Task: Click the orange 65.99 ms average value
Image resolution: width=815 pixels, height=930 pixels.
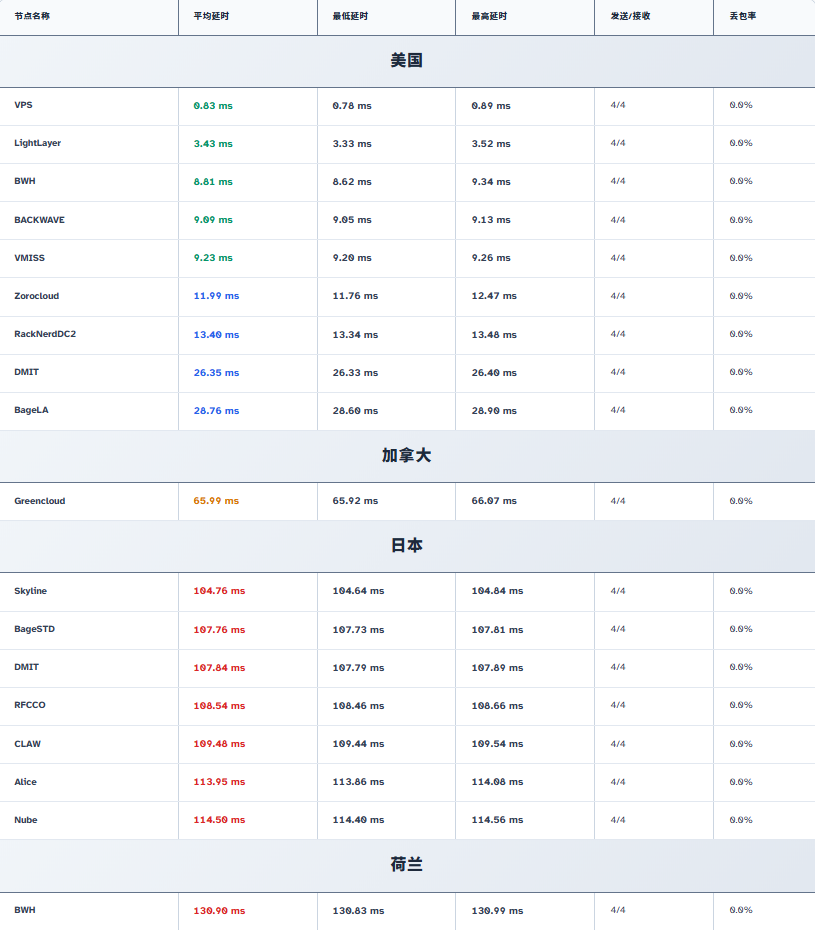Action: tap(216, 501)
